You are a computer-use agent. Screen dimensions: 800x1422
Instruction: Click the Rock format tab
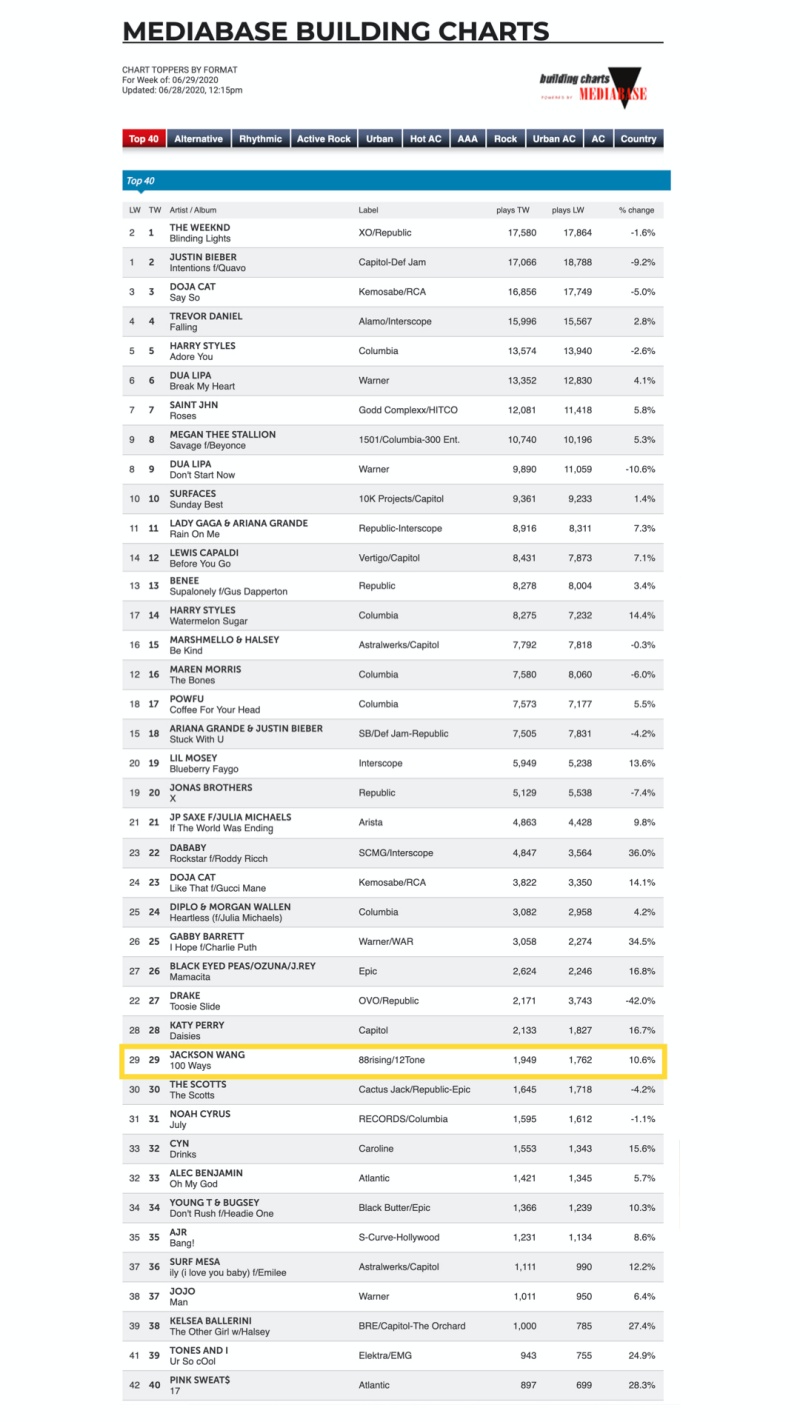coord(506,139)
